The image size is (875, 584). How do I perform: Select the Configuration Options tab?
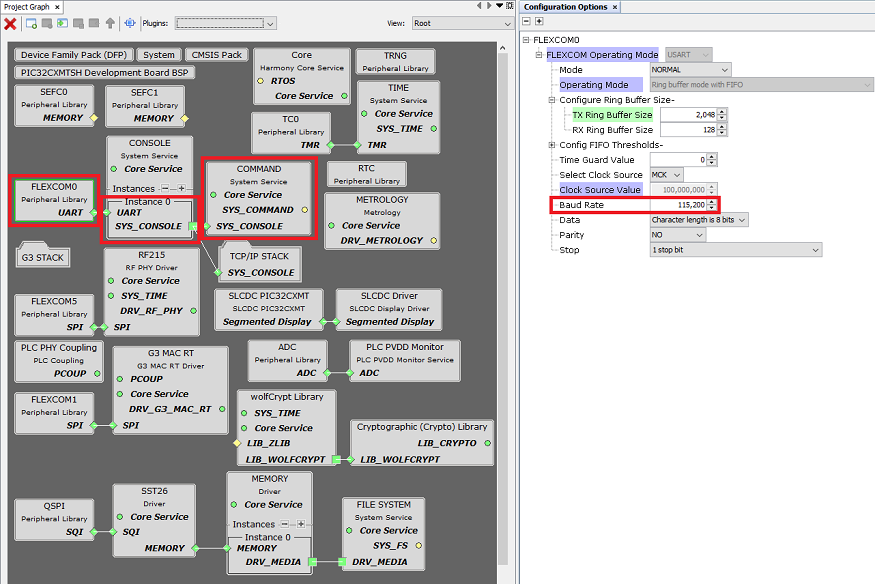coord(565,7)
